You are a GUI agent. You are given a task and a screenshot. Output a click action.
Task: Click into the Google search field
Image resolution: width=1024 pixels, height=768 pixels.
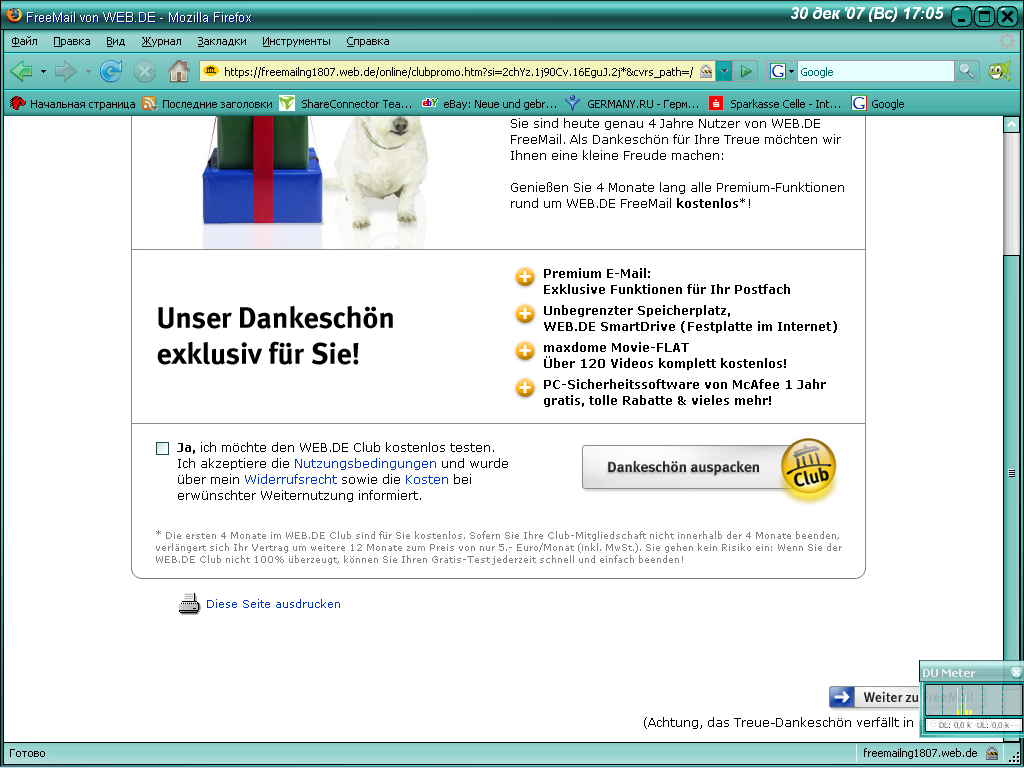876,72
